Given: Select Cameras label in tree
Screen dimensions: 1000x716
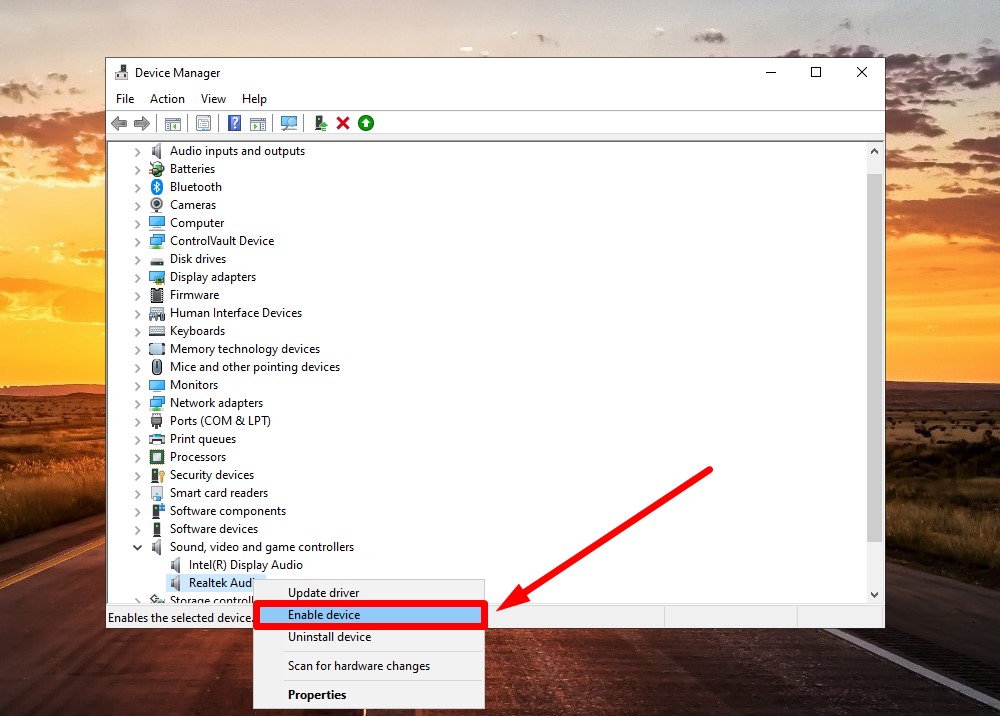Looking at the screenshot, I should [x=193, y=205].
